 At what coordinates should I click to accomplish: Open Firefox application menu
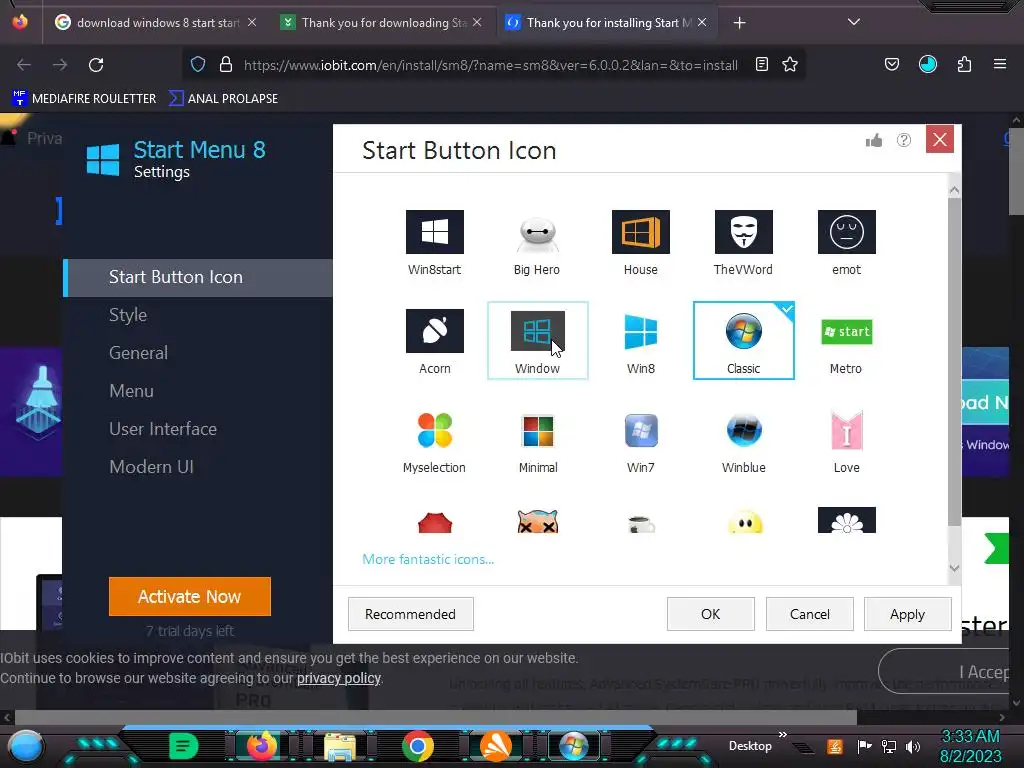[x=999, y=64]
